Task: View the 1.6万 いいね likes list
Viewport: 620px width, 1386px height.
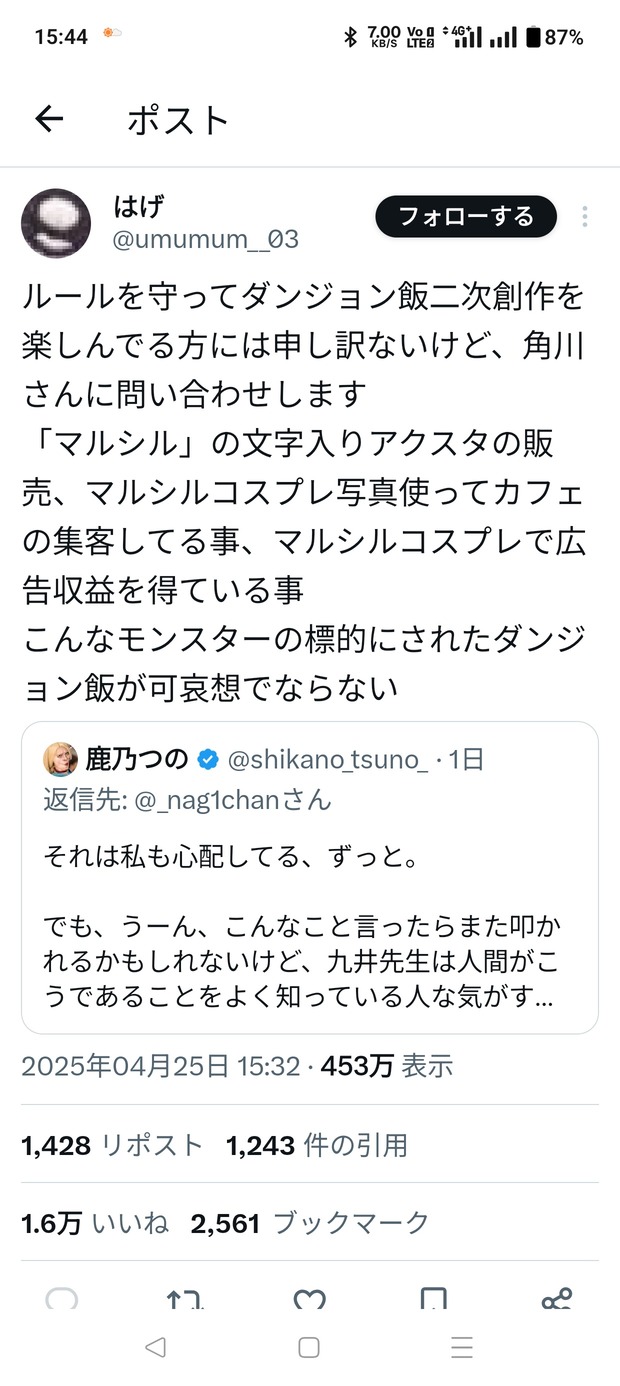Action: click(95, 1223)
